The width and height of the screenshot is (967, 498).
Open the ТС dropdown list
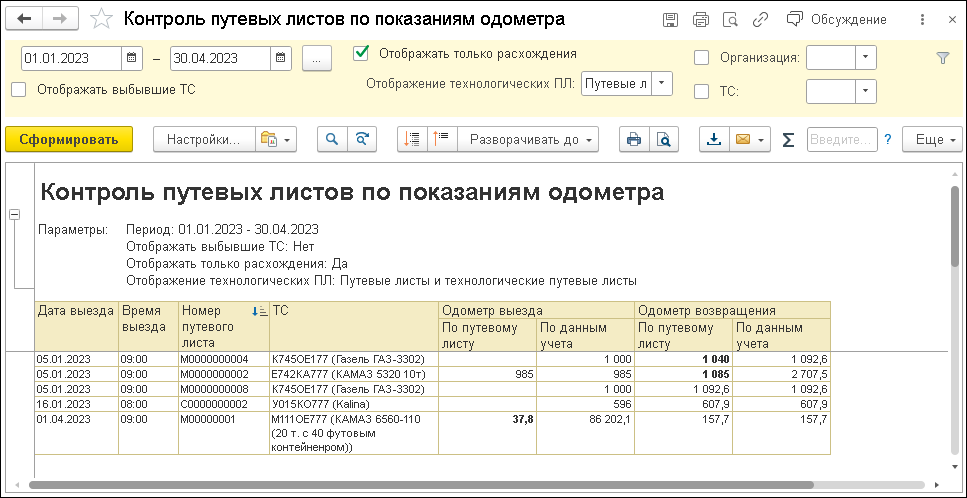click(x=866, y=92)
